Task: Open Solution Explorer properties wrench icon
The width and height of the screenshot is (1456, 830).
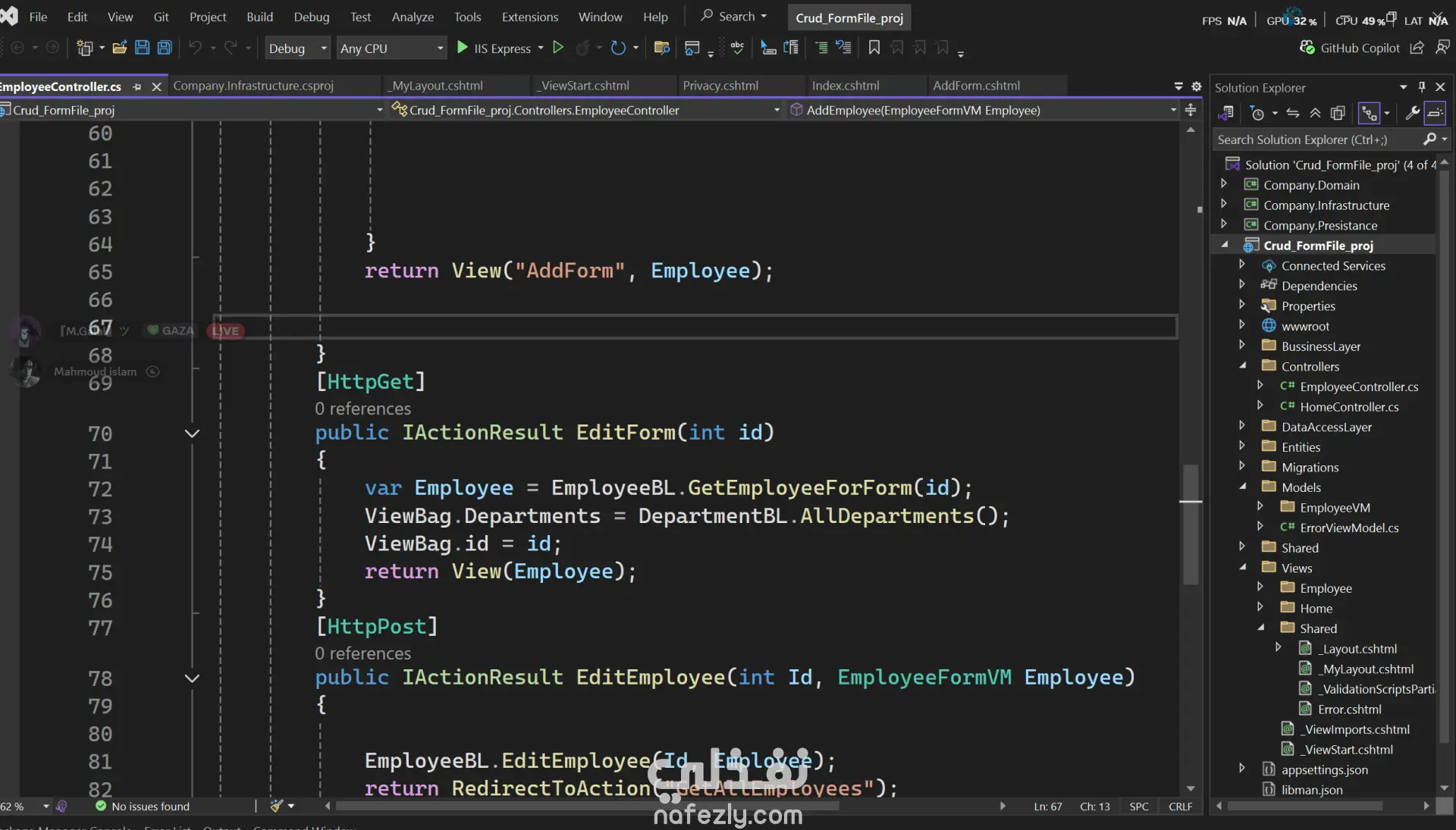Action: tap(1412, 114)
